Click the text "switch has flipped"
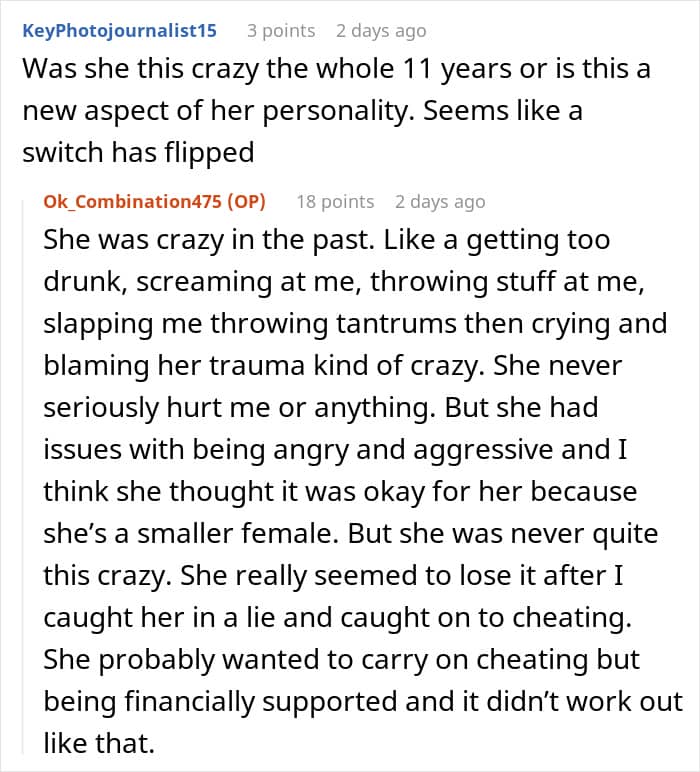 pyautogui.click(x=138, y=153)
